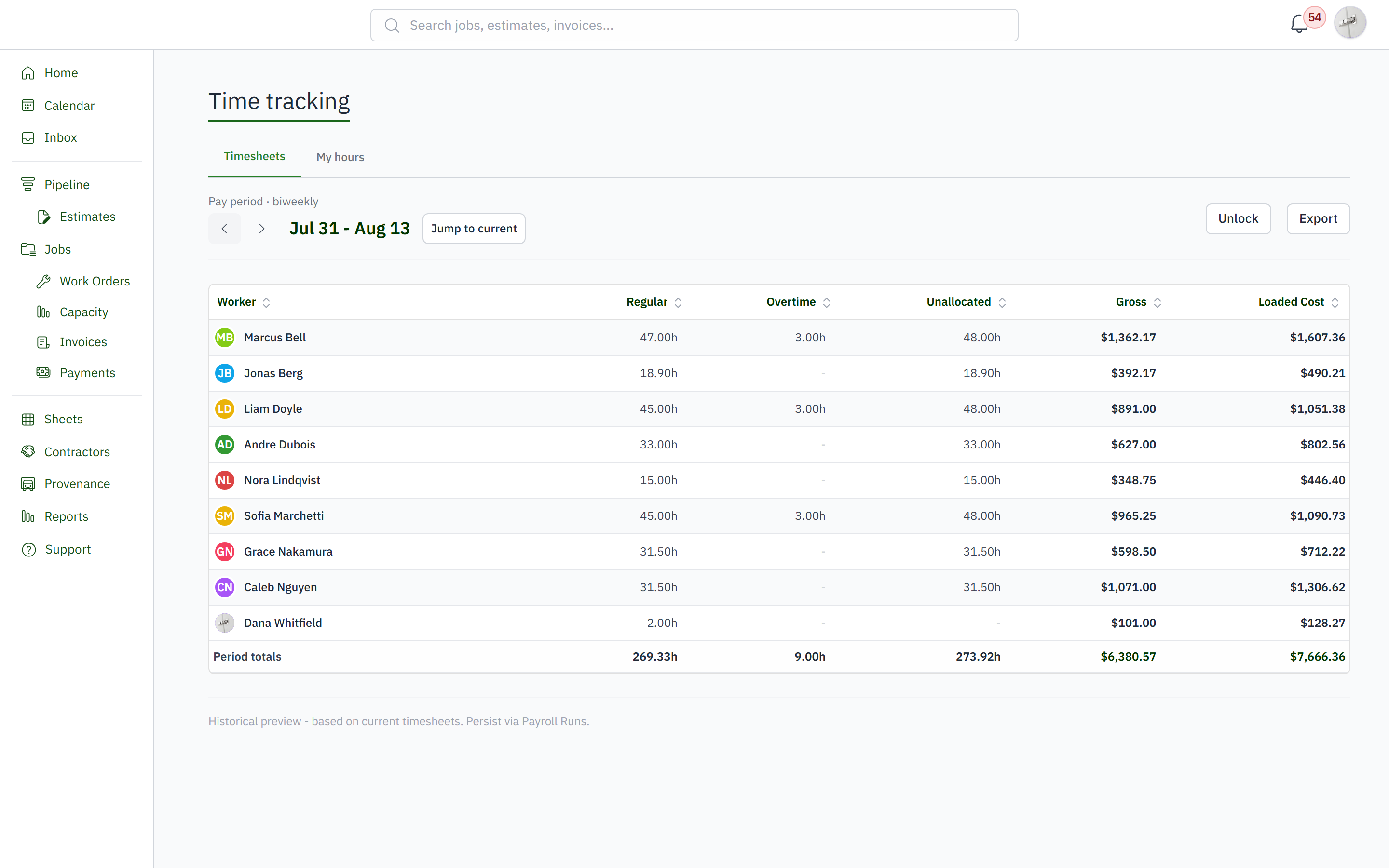Click Grace Nakamura's loaded cost $712.22
Image resolution: width=1389 pixels, height=868 pixels.
1322,551
